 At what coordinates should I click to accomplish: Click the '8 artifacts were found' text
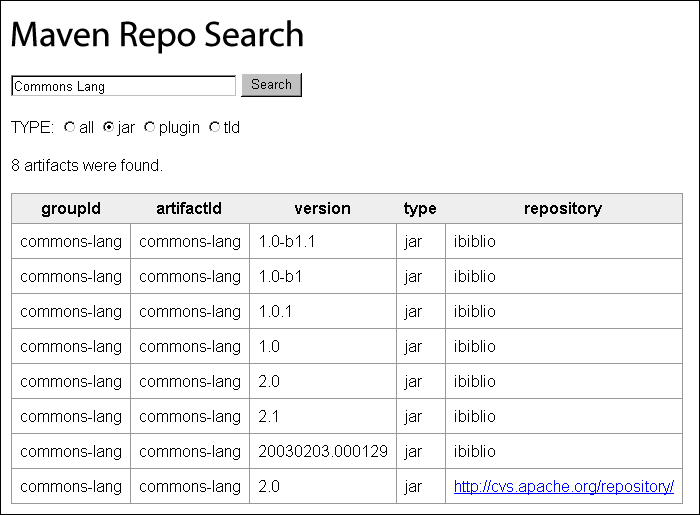click(87, 166)
